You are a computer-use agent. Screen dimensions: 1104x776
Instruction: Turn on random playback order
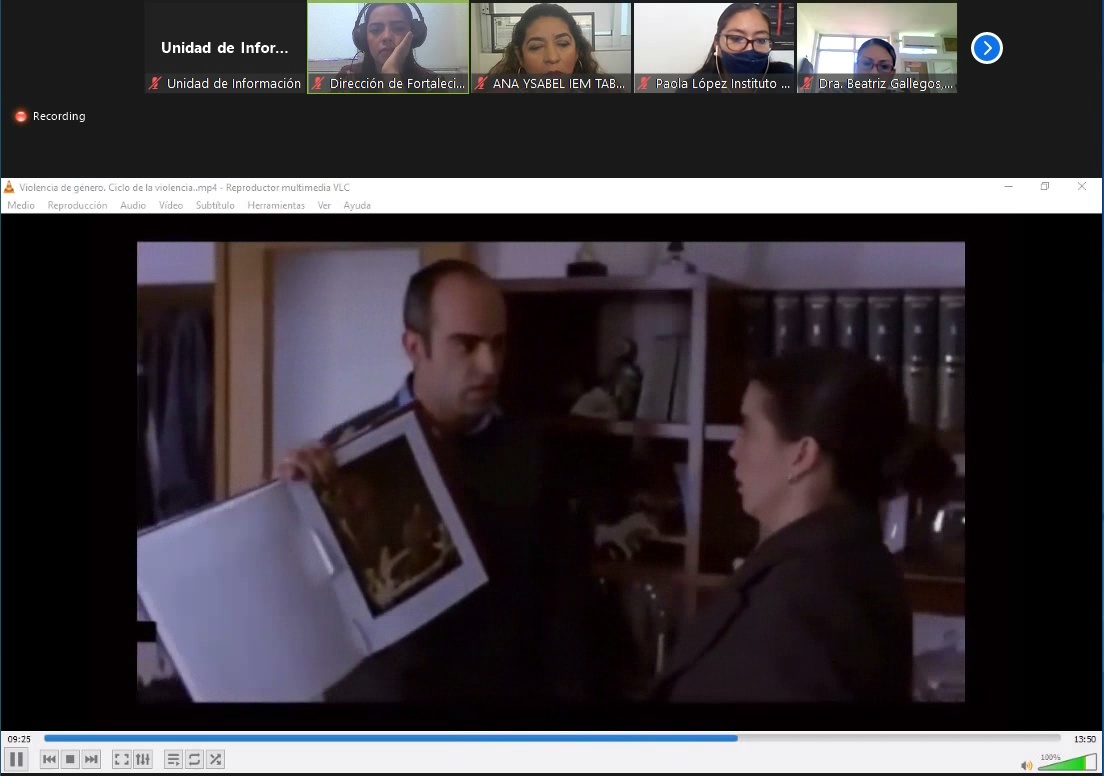click(x=215, y=758)
